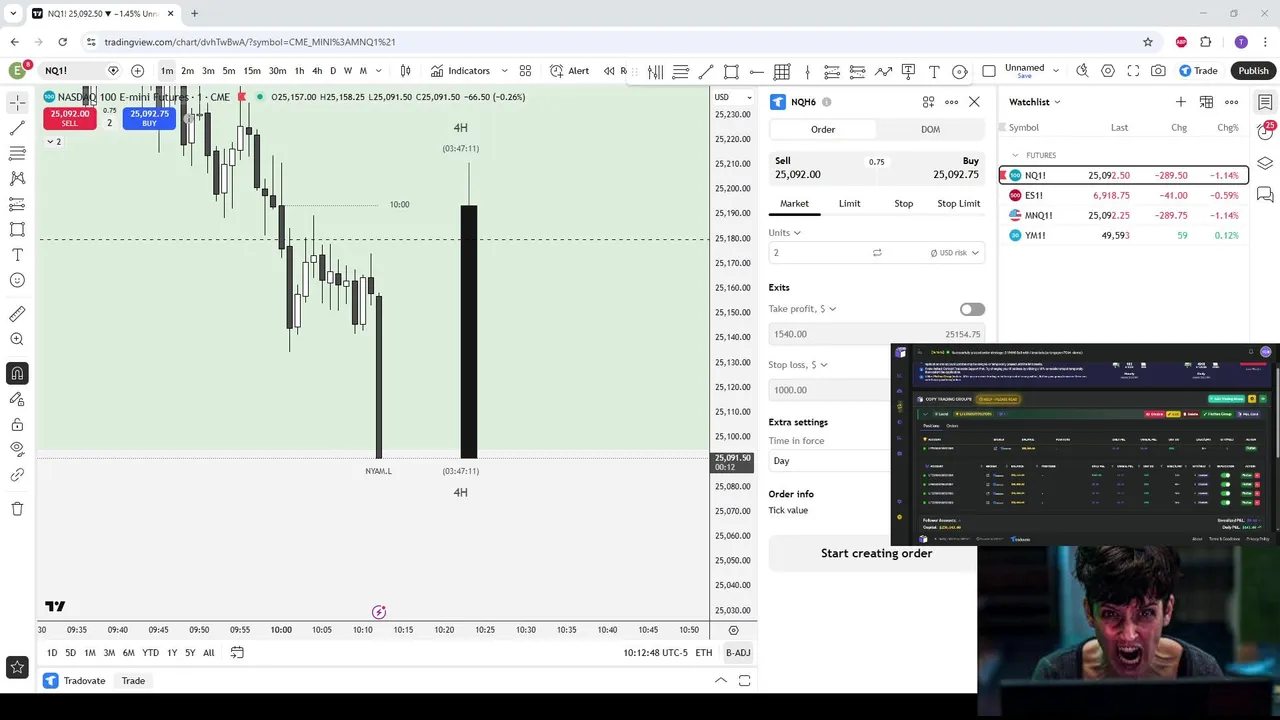Collapse the indicator legend chevron showing 2
This screenshot has height=720, width=1280.
click(x=54, y=142)
